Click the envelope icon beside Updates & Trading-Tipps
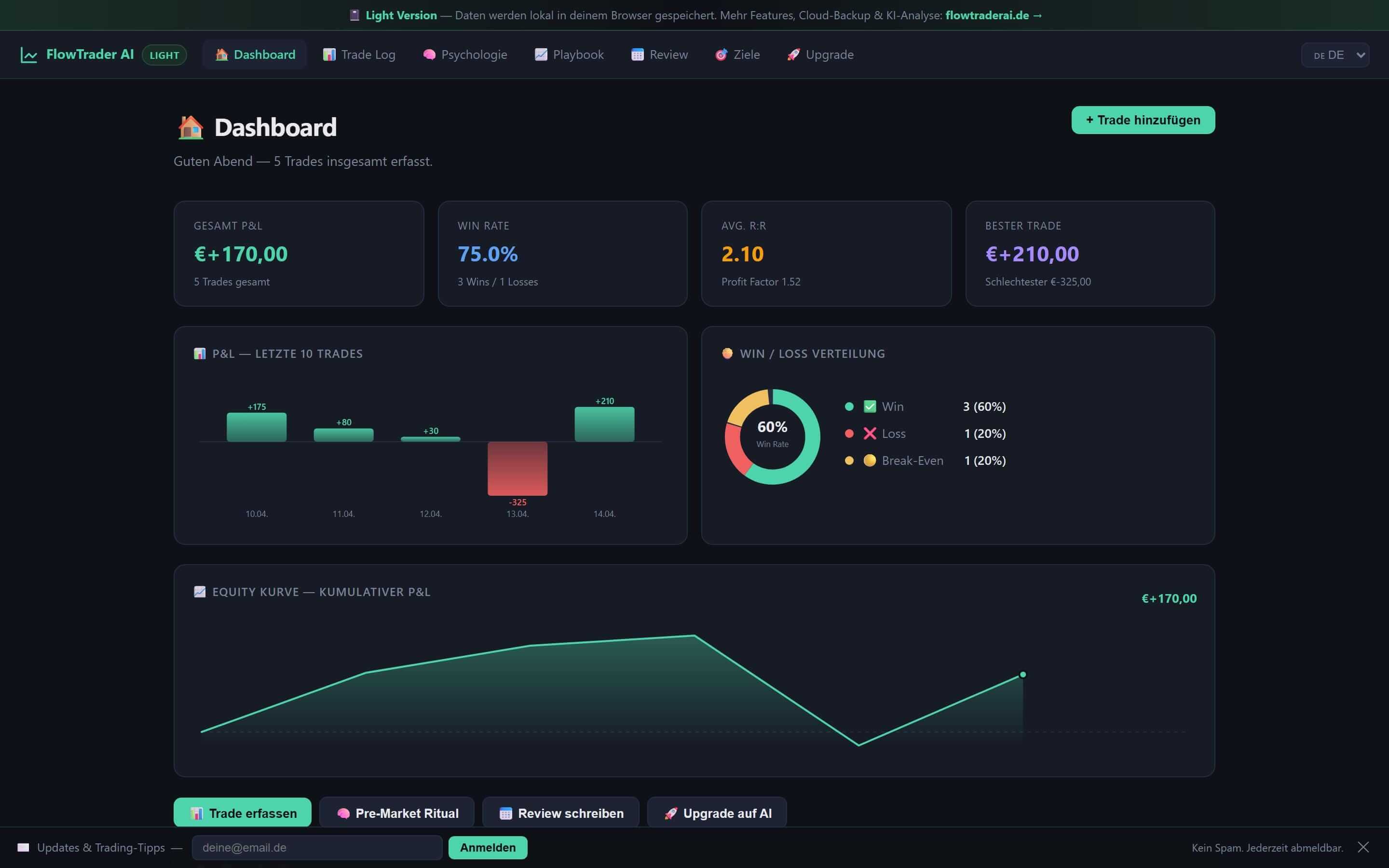This screenshot has width=1389, height=868. pyautogui.click(x=24, y=847)
